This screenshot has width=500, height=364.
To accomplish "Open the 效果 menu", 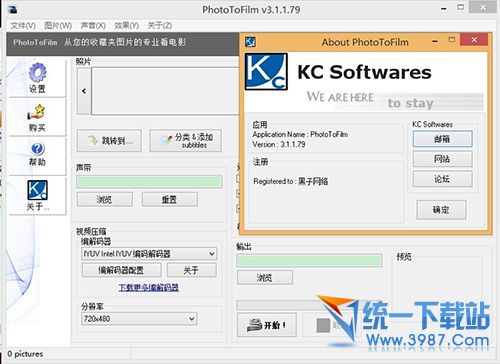I will [x=126, y=26].
